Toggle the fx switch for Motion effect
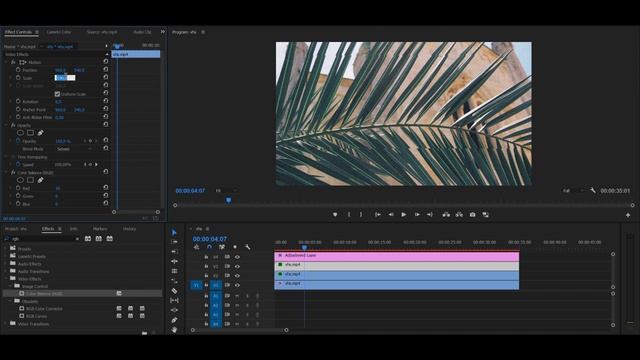The image size is (640, 360). pos(13,62)
